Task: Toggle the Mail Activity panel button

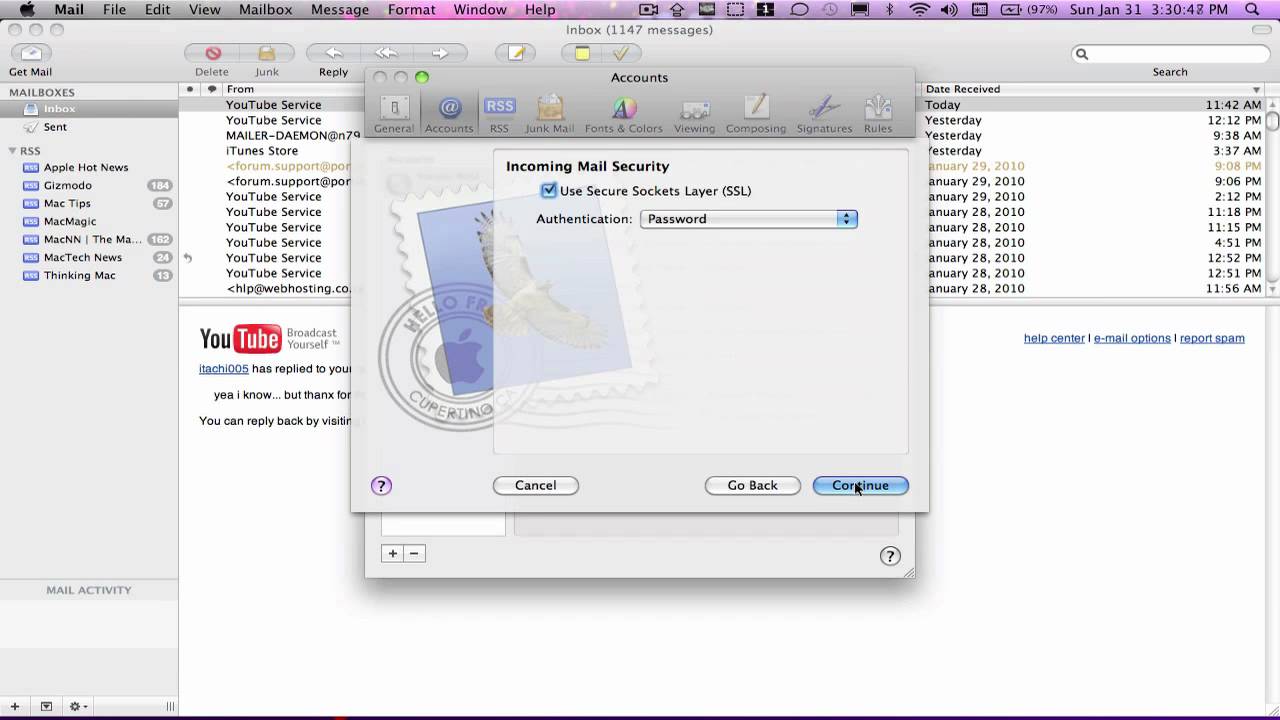Action: 46,706
